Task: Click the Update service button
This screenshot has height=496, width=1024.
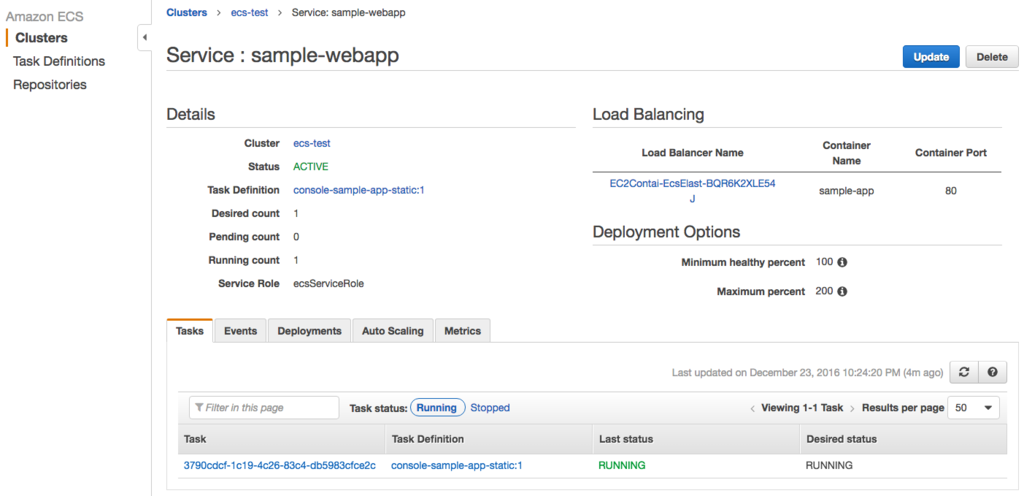Action: point(931,57)
